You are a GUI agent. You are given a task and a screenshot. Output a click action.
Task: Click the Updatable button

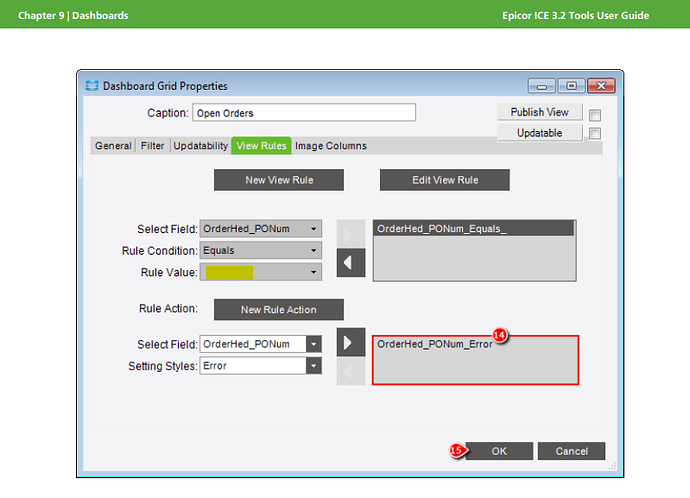pyautogui.click(x=540, y=133)
